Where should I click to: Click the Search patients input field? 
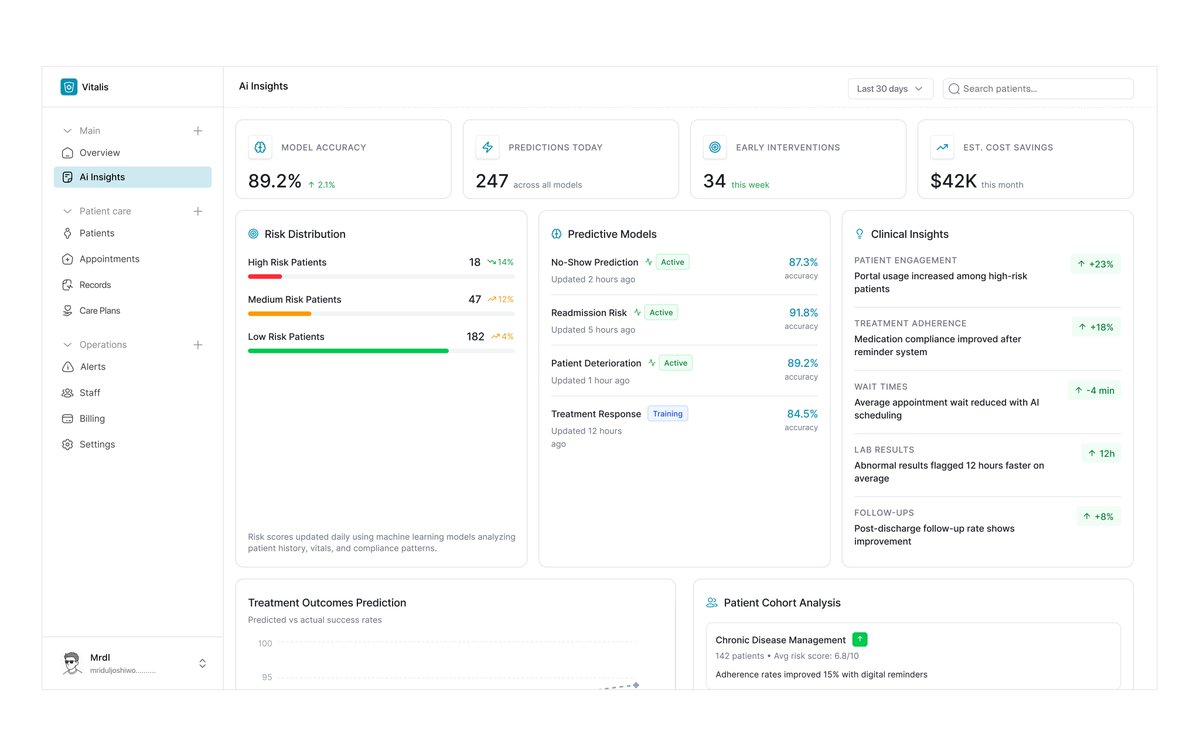(x=1038, y=89)
